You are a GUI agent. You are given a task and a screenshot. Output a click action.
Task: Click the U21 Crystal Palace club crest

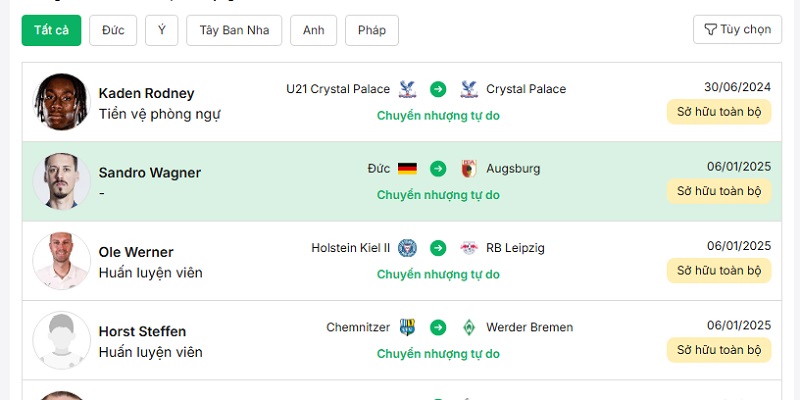click(406, 89)
